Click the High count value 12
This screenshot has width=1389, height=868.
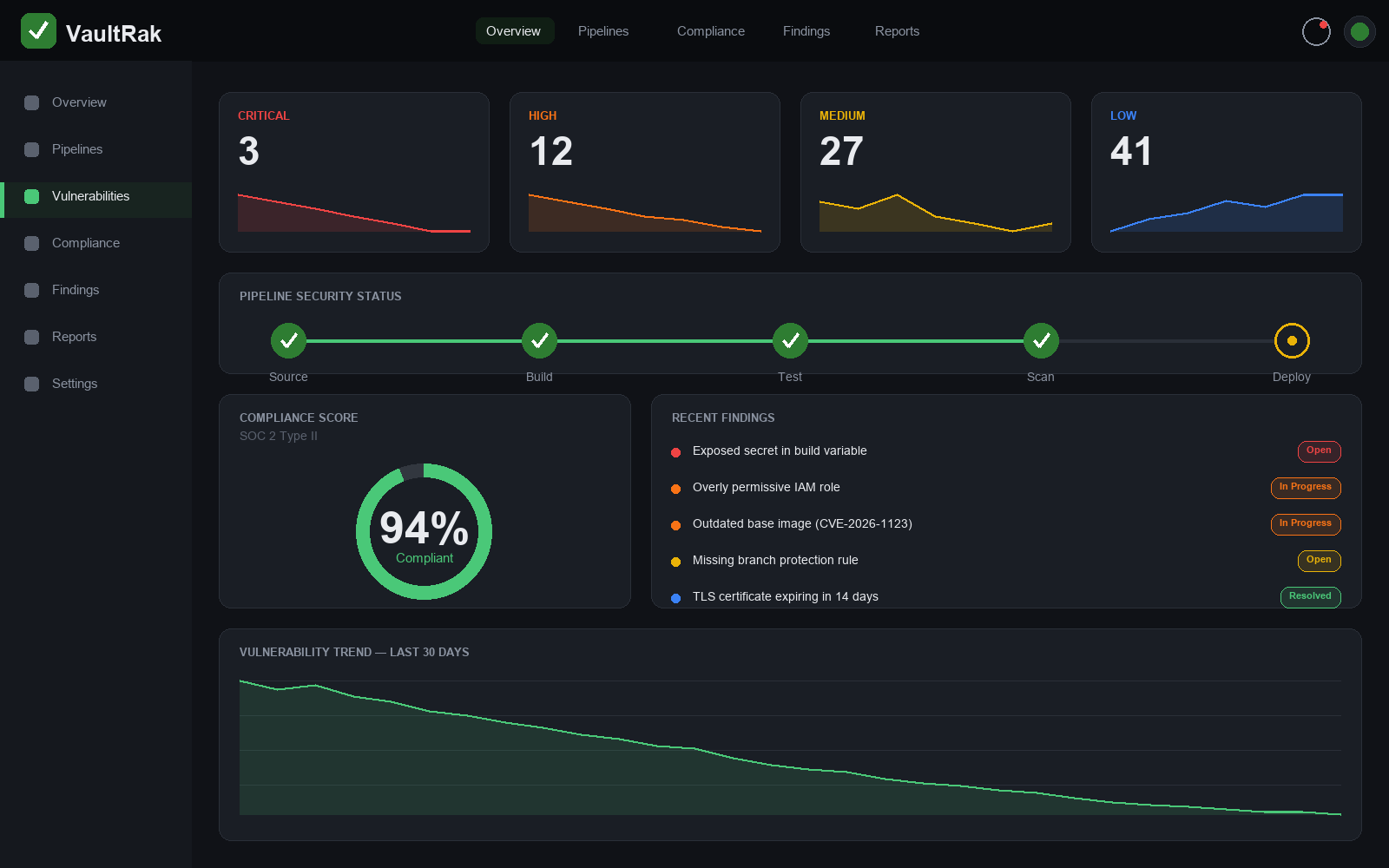[x=551, y=152]
